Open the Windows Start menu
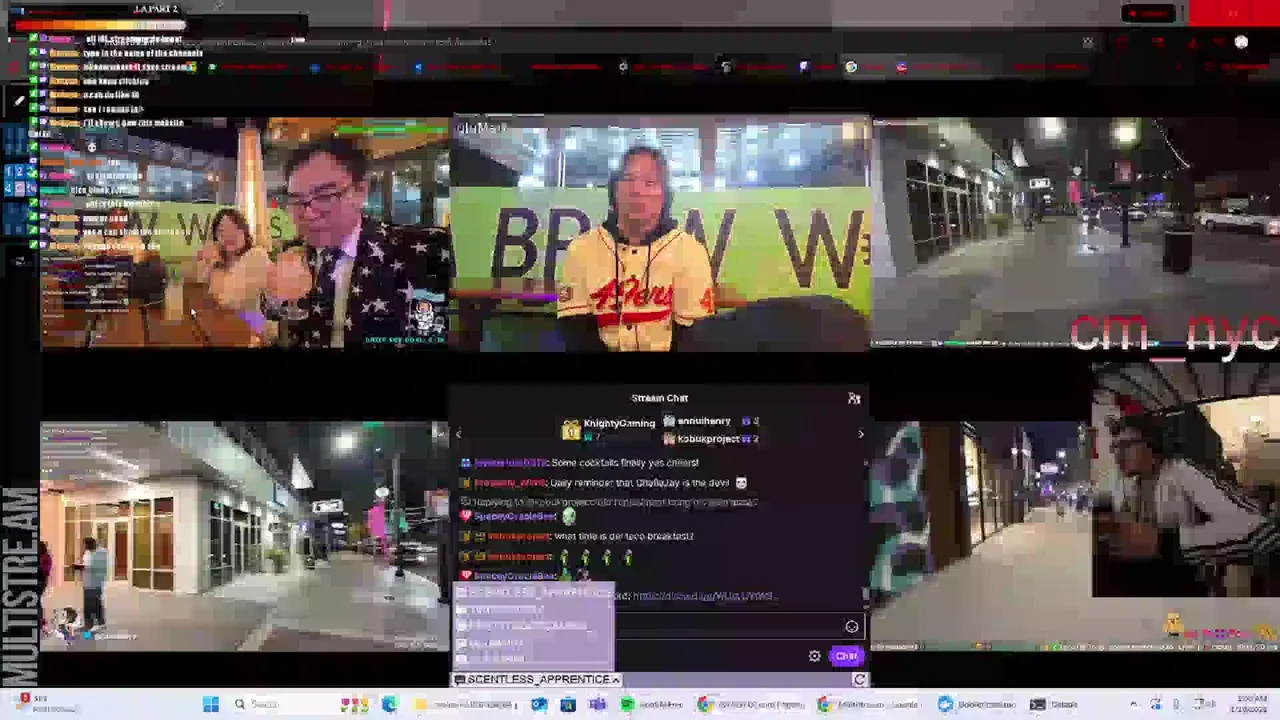Viewport: 1280px width, 720px height. pyautogui.click(x=211, y=705)
